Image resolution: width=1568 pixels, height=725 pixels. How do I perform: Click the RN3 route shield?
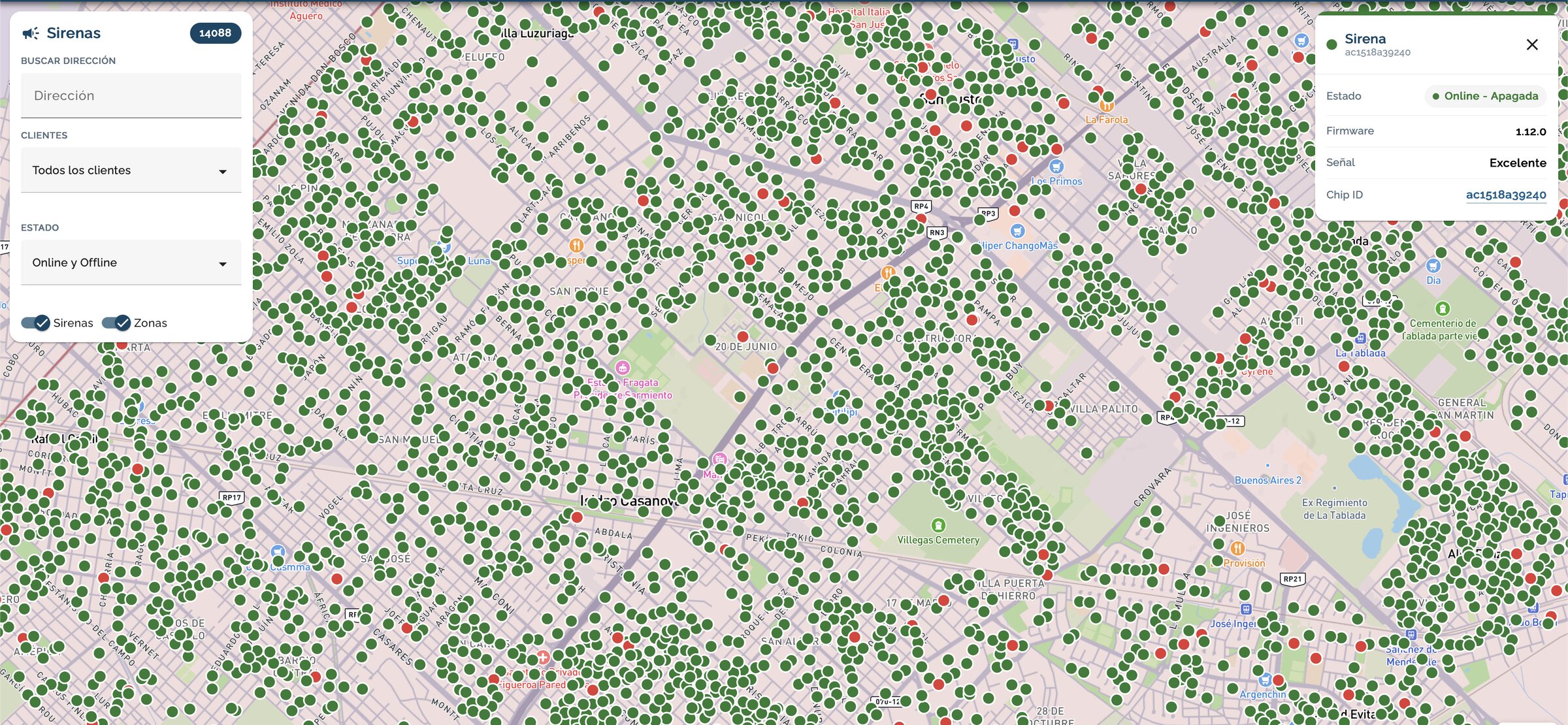pyautogui.click(x=937, y=233)
